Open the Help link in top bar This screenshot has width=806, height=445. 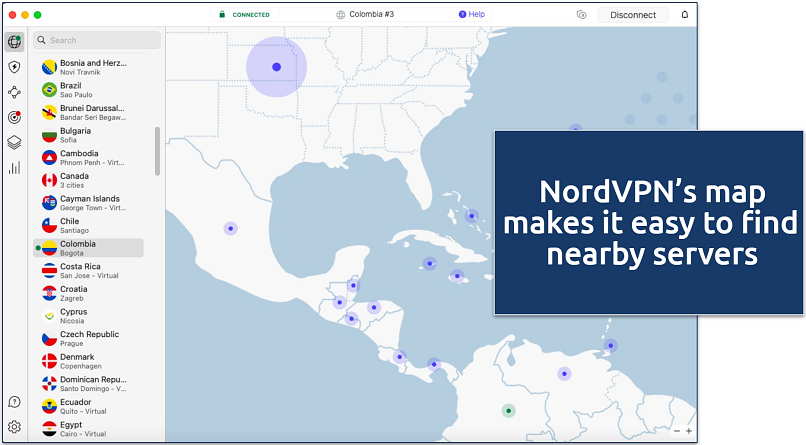click(472, 15)
